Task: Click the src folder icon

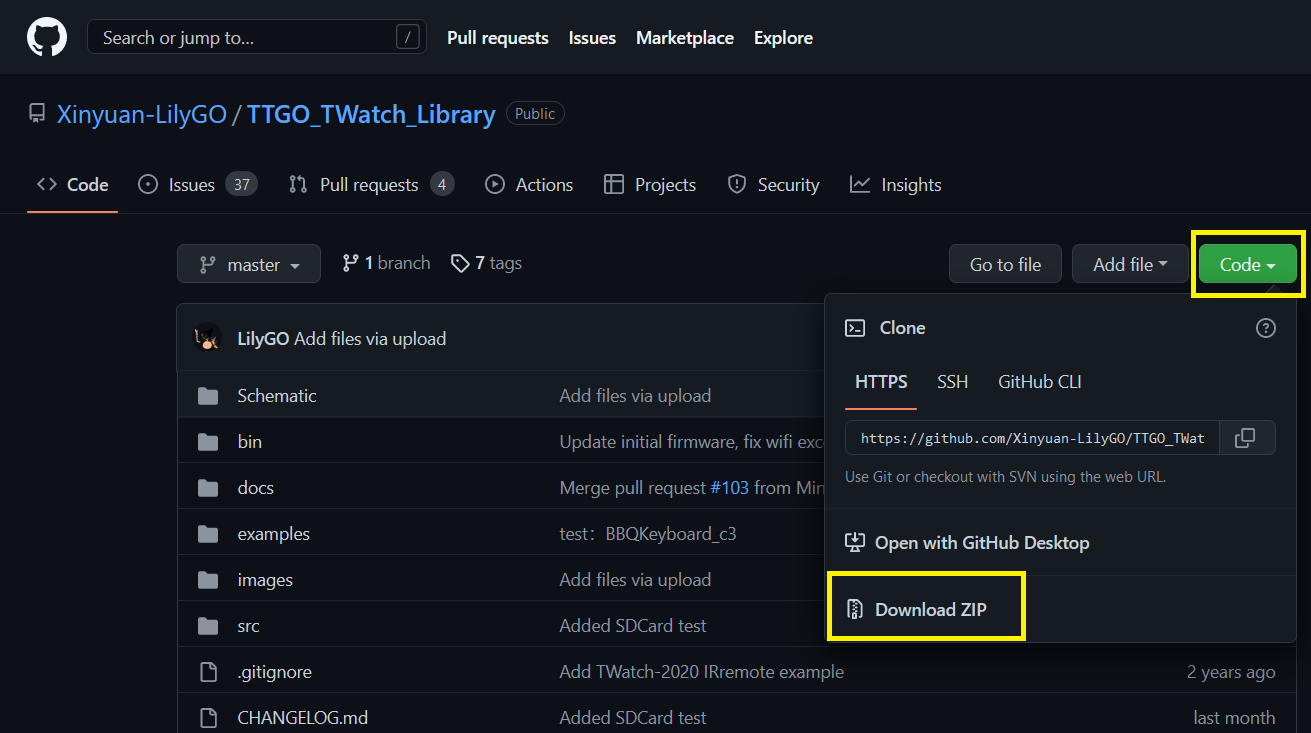Action: [208, 626]
